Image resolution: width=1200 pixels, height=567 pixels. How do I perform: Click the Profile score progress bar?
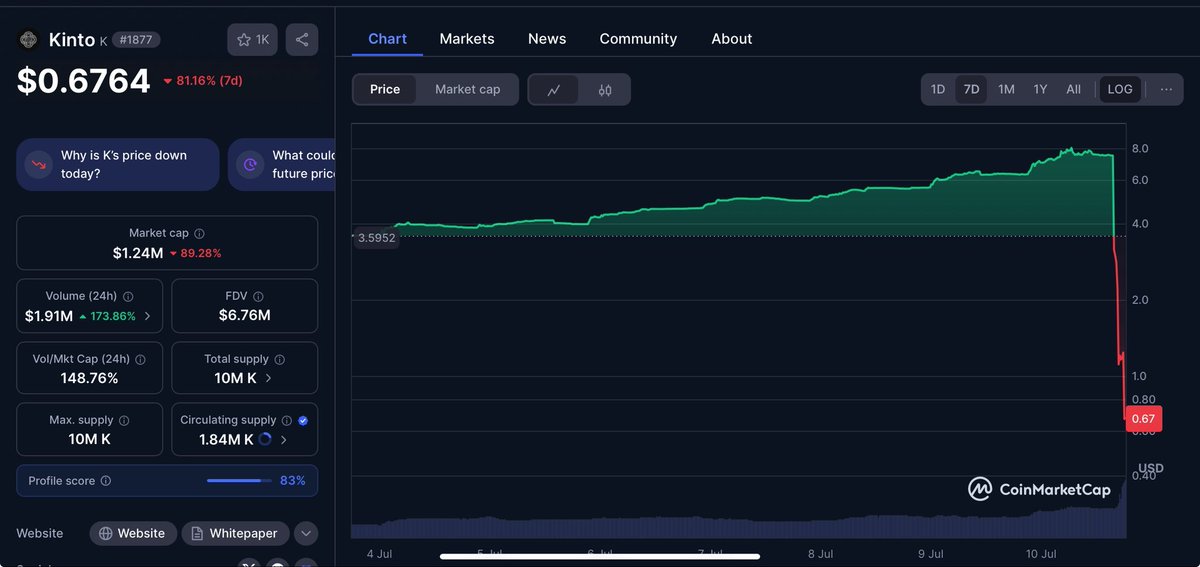(239, 481)
